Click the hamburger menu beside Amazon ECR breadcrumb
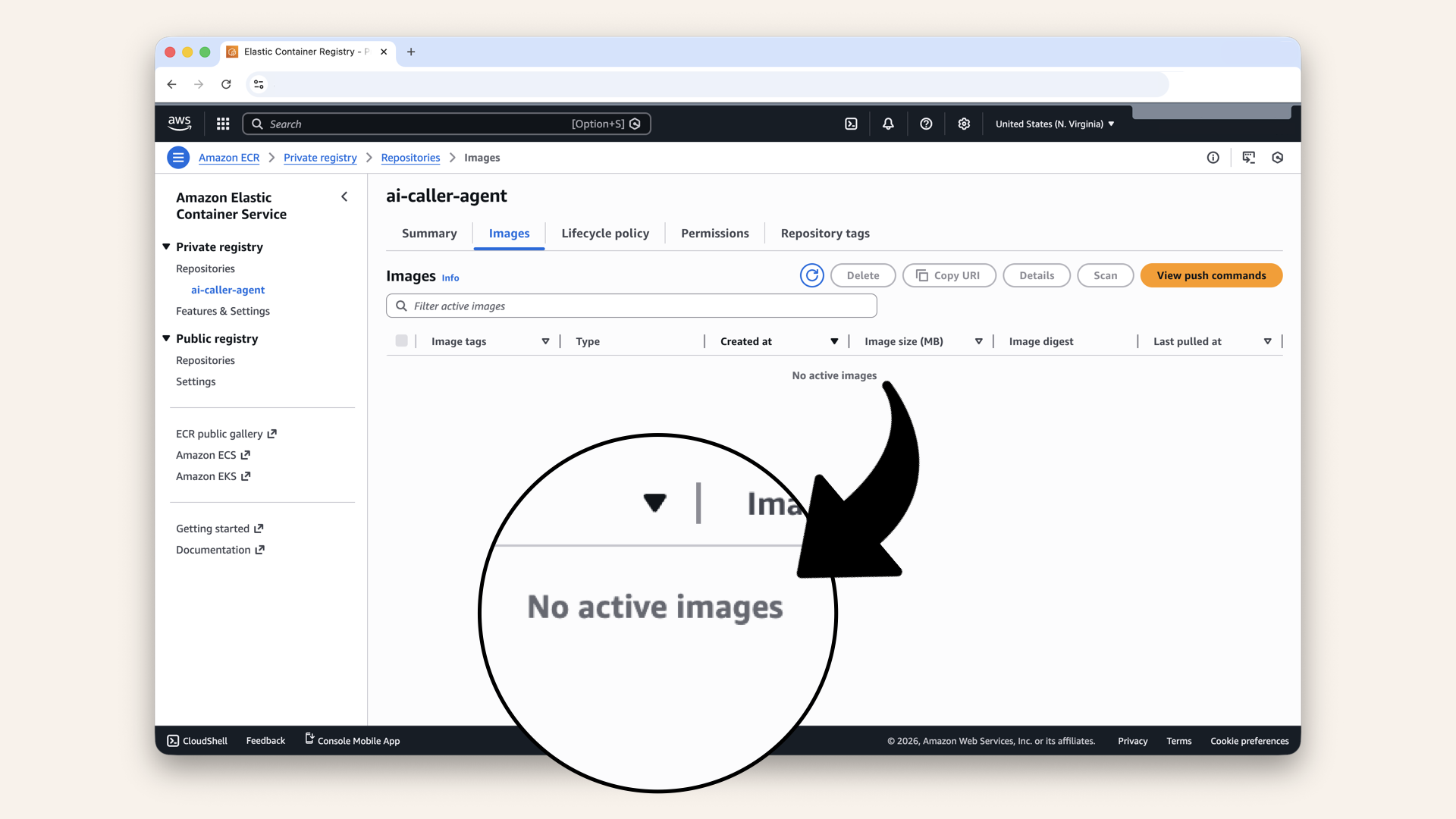 coord(177,157)
